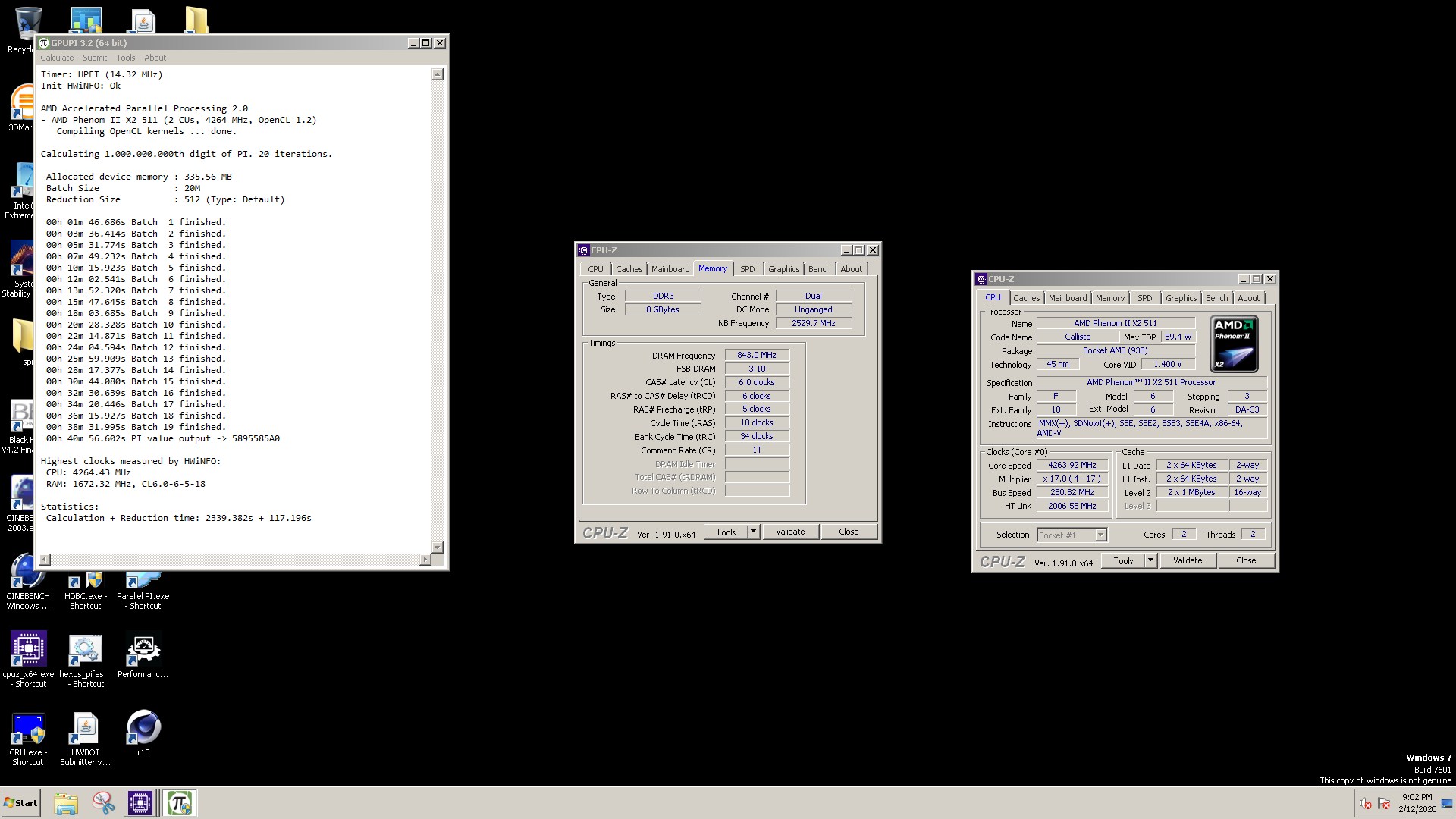Switch to the GPUPI taskbar button
The width and height of the screenshot is (1456, 819).
[180, 803]
